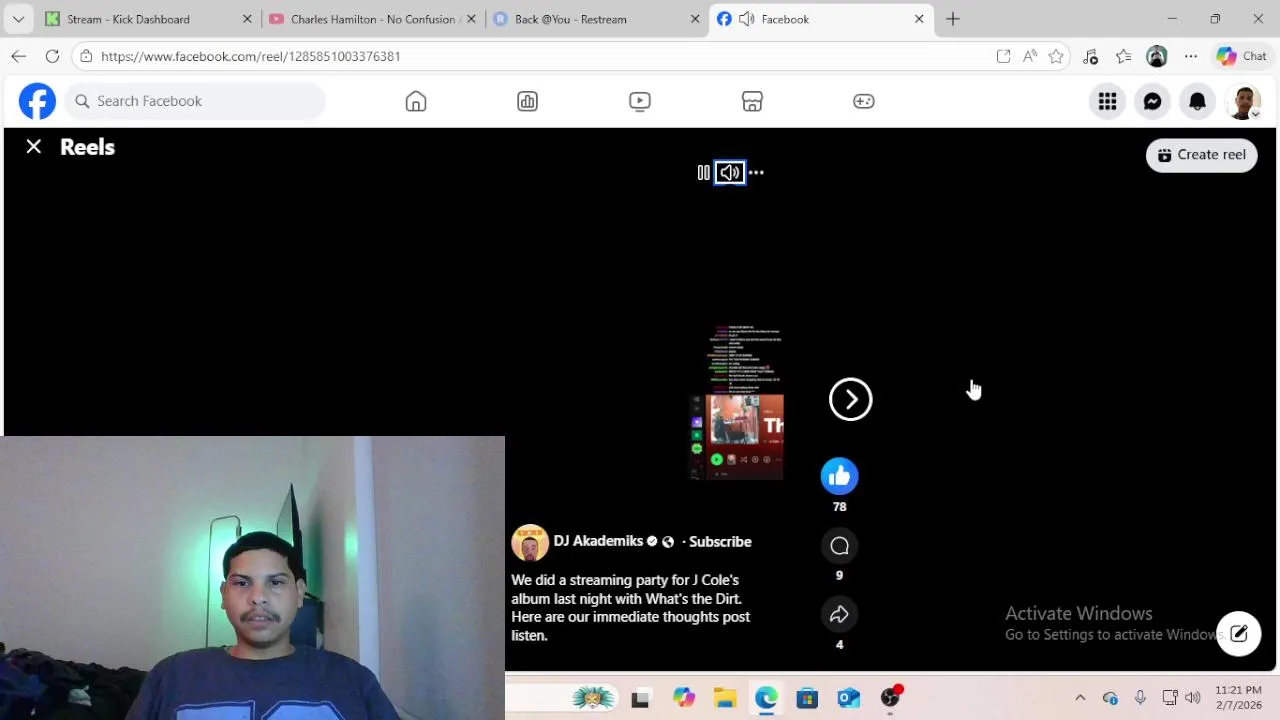
Task: Close the Charles Hamilton tab
Action: (x=471, y=19)
